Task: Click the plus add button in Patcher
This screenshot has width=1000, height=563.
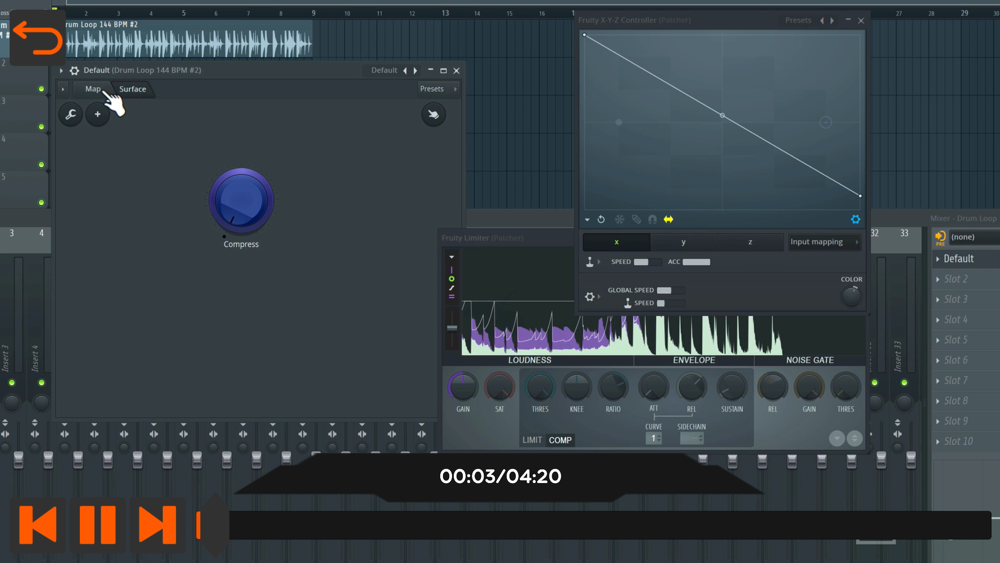Action: [97, 115]
